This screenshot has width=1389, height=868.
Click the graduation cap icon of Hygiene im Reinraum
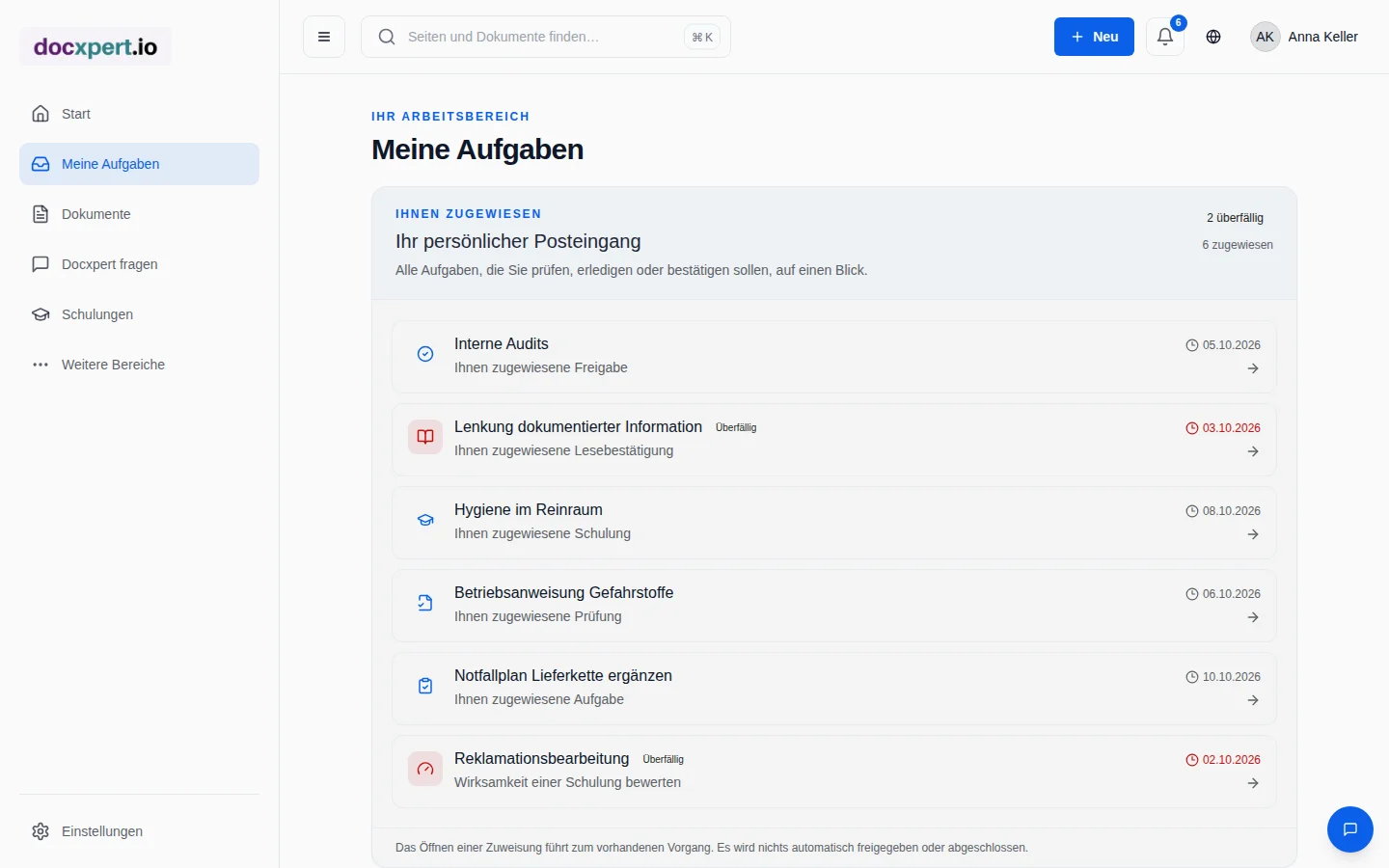pos(425,520)
